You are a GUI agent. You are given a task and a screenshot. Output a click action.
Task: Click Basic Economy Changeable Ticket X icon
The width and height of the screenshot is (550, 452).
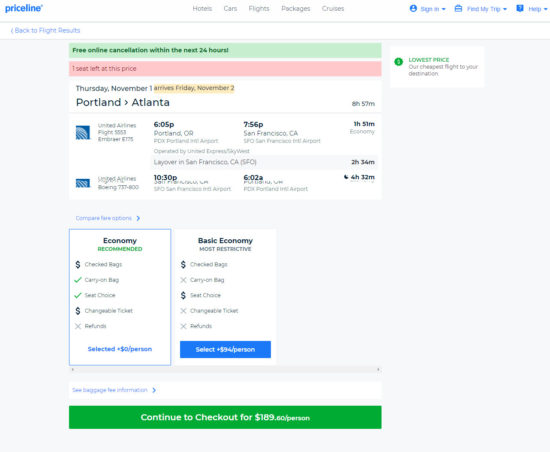(183, 311)
